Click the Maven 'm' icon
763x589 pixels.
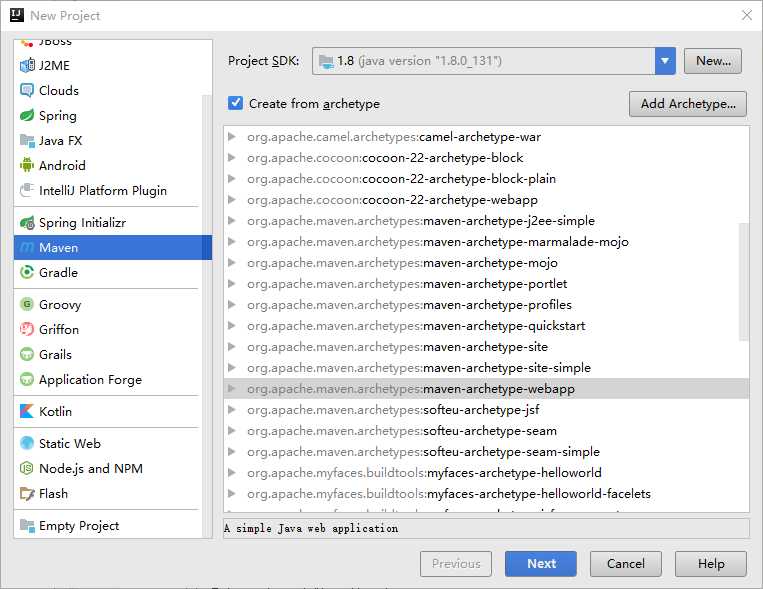pos(27,248)
